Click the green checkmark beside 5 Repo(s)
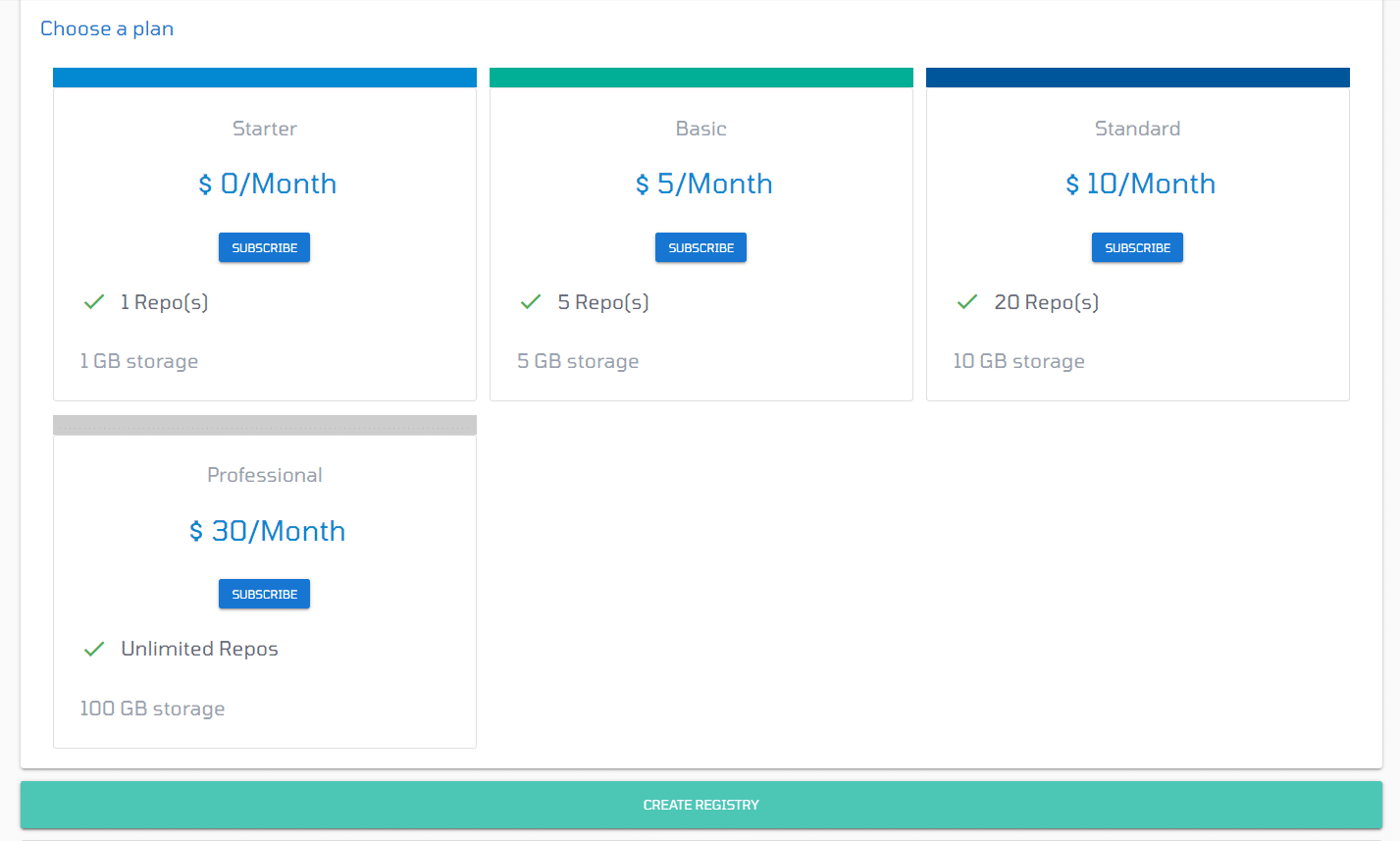 (531, 302)
